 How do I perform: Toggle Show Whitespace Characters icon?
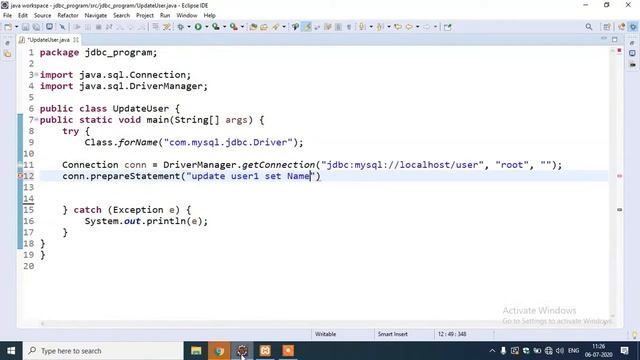(349, 27)
